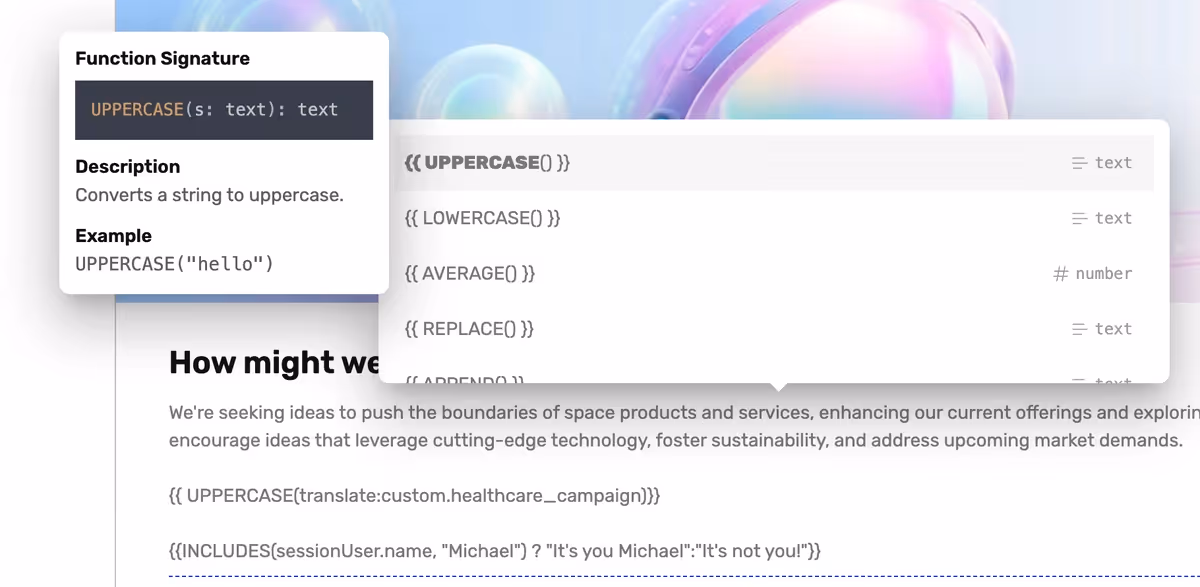1200x587 pixels.
Task: Click the "text" type label for UPPERCASE row
Action: coord(1113,163)
